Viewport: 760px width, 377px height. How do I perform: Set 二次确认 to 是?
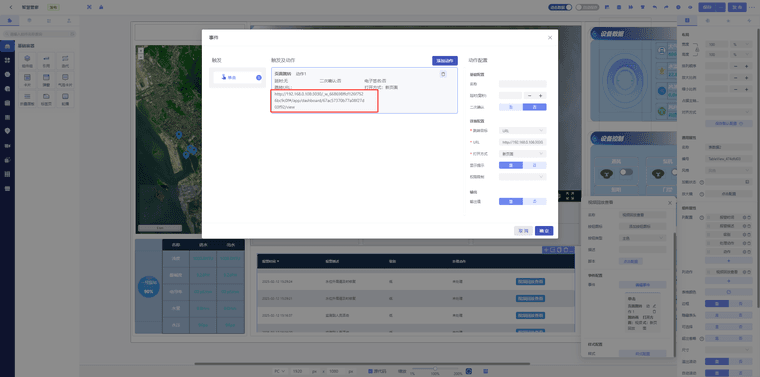[x=511, y=107]
